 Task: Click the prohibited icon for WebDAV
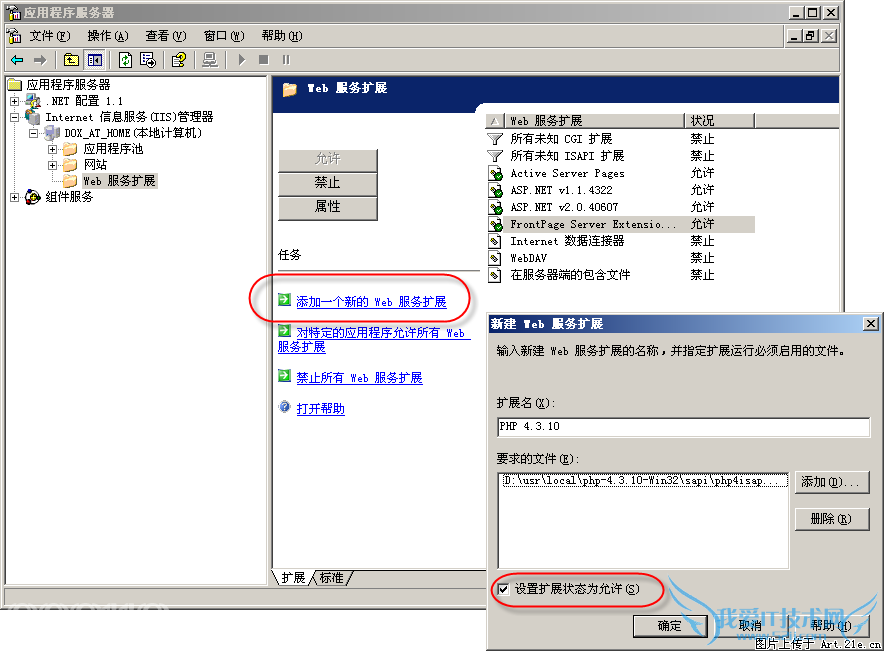pos(494,258)
